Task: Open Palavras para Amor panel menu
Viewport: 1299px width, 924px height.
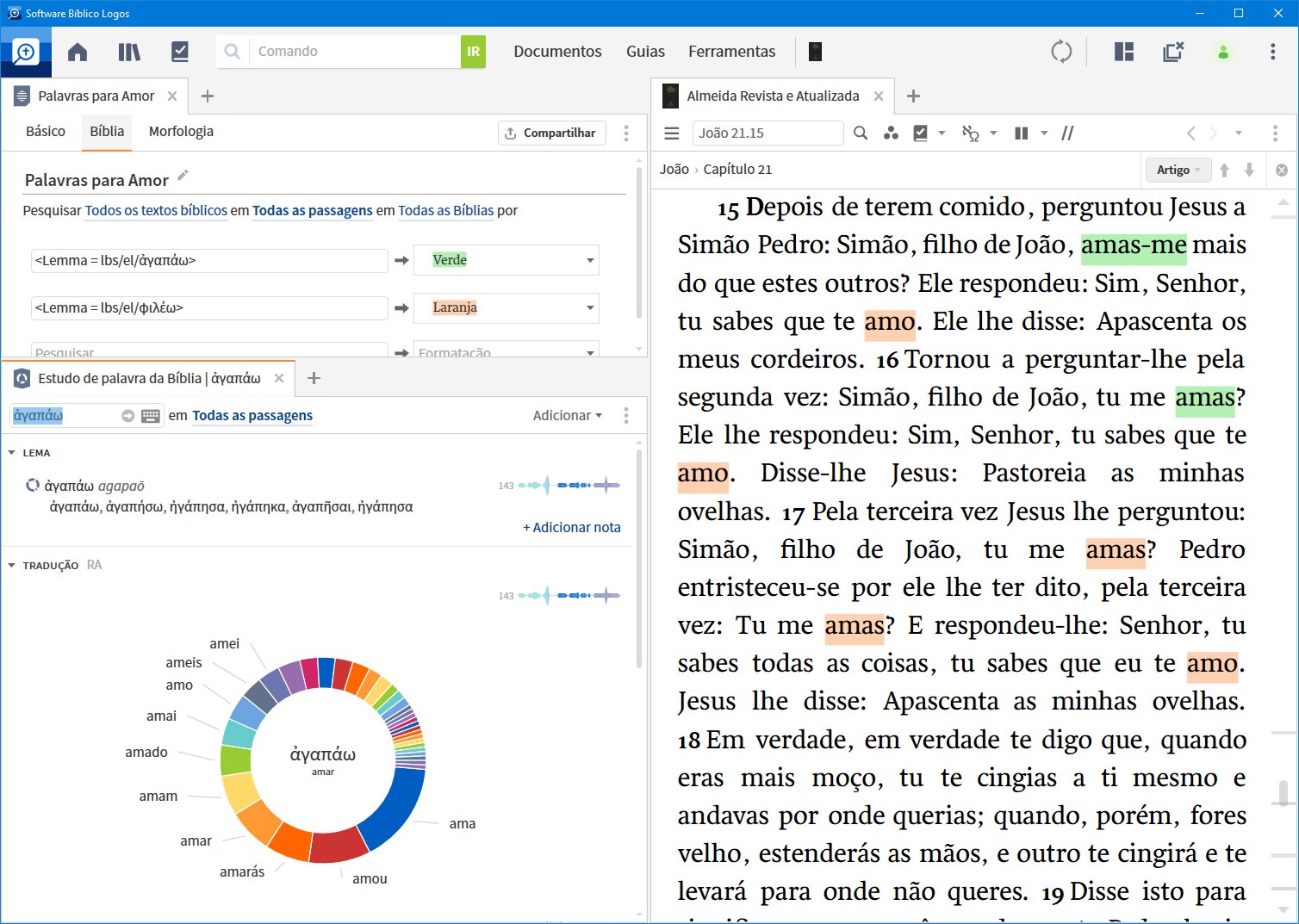Action: coord(626,133)
